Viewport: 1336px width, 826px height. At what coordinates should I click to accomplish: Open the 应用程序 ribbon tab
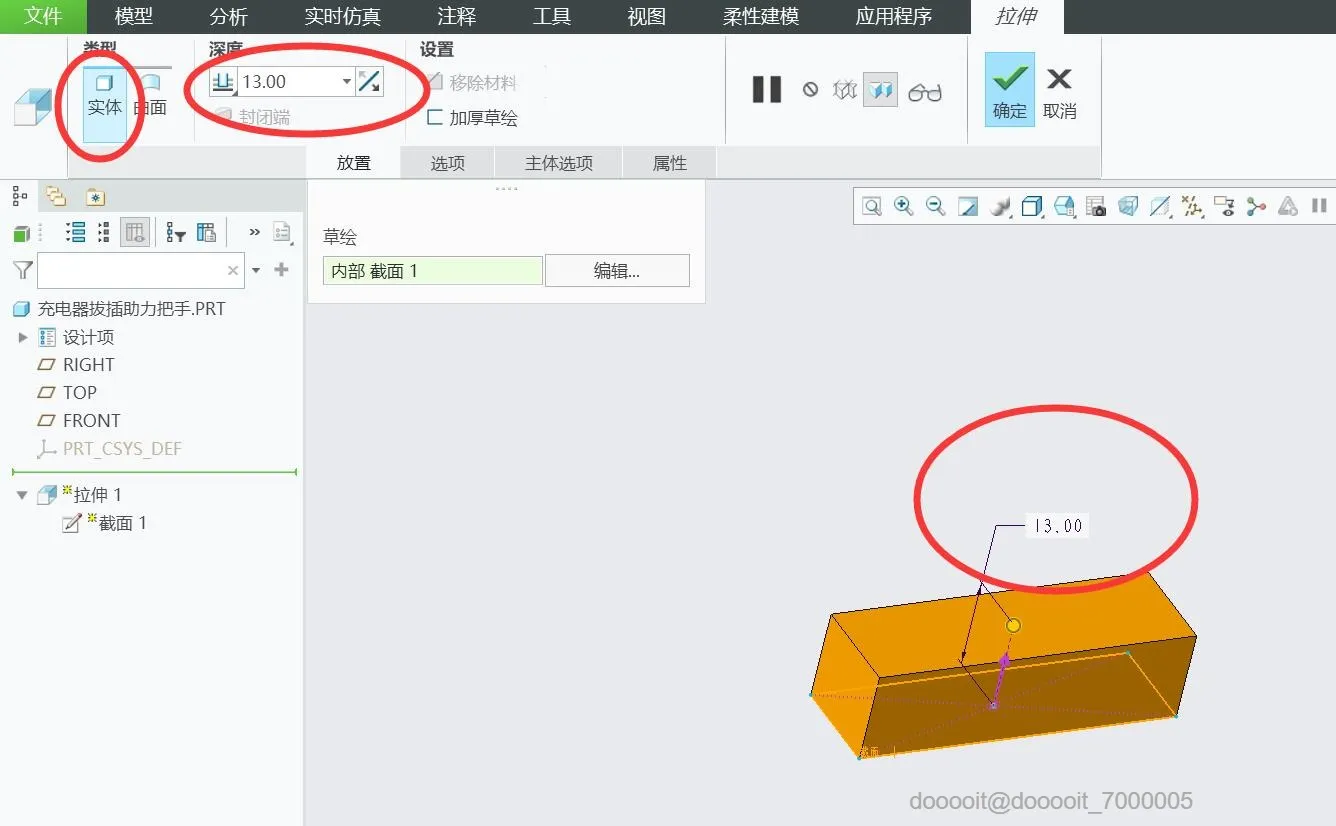coord(893,17)
